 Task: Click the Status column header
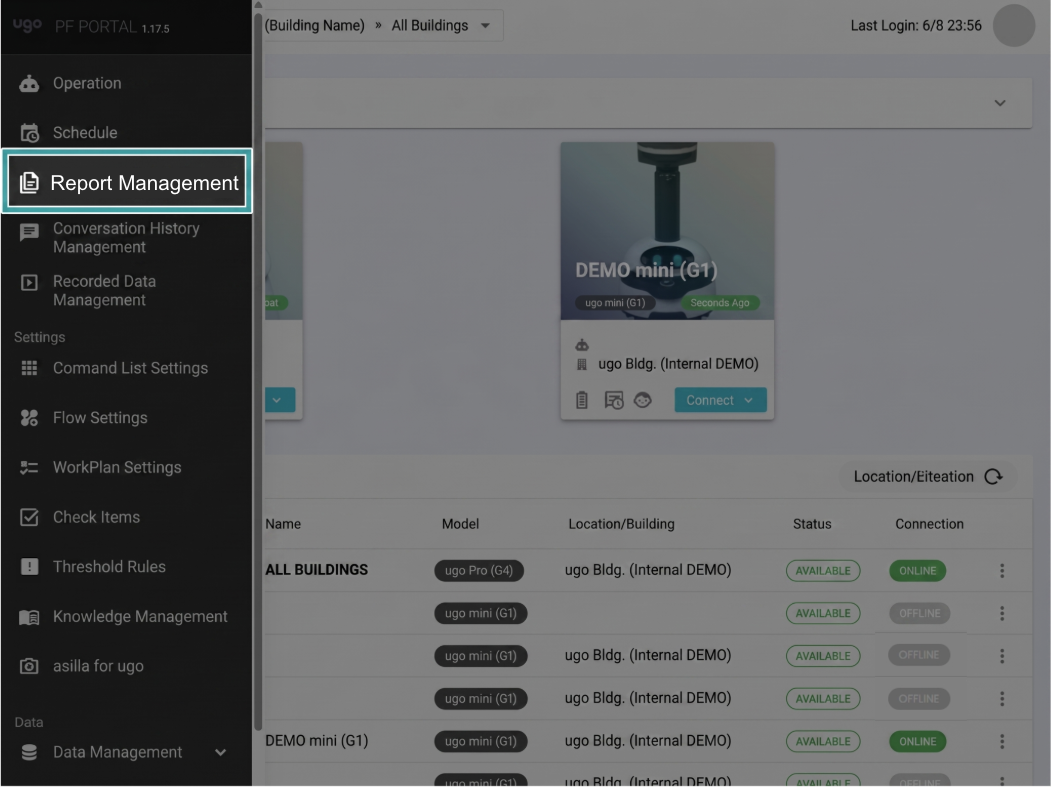pos(812,524)
